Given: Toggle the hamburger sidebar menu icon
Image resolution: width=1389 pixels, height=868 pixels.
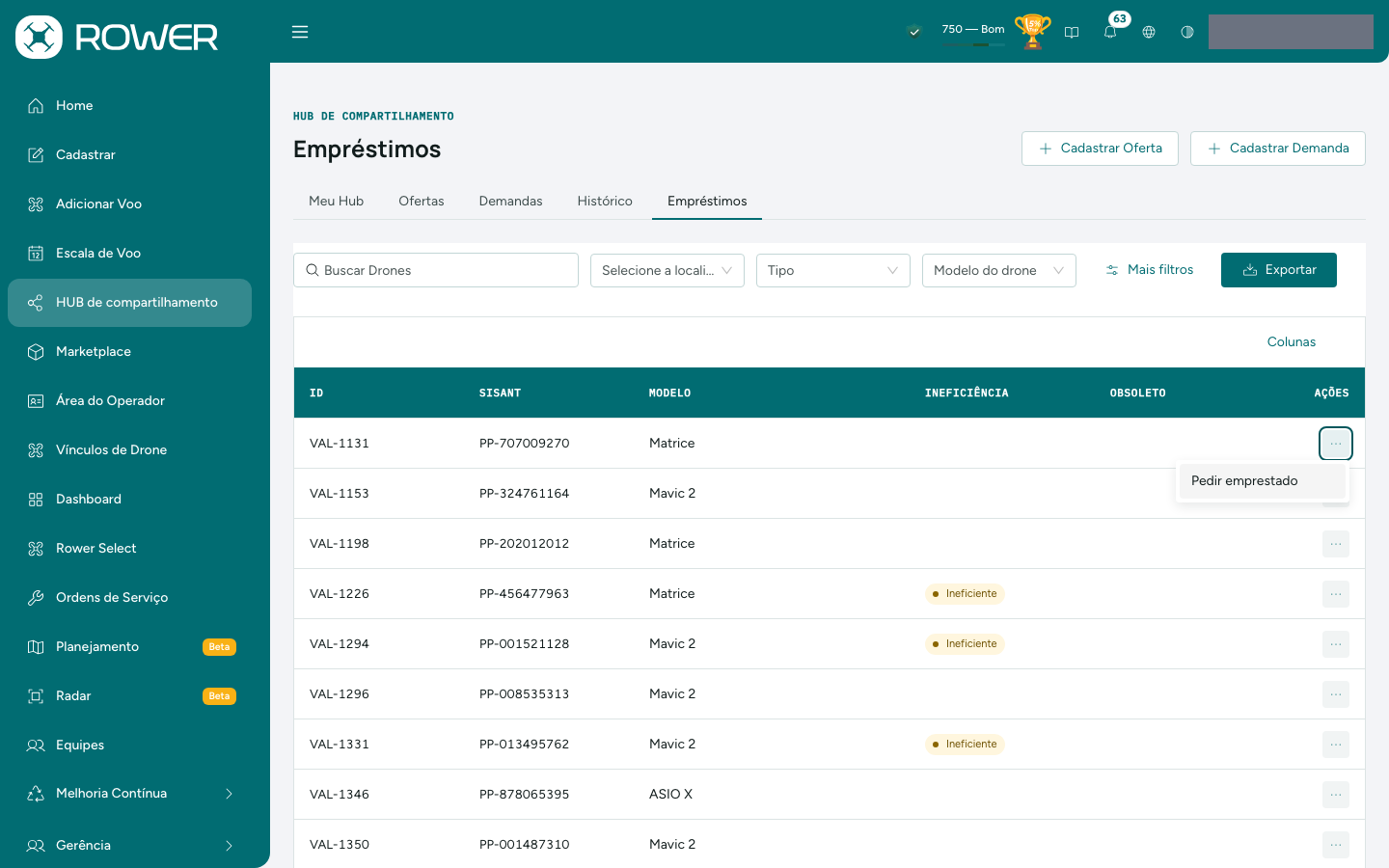Looking at the screenshot, I should [x=300, y=32].
